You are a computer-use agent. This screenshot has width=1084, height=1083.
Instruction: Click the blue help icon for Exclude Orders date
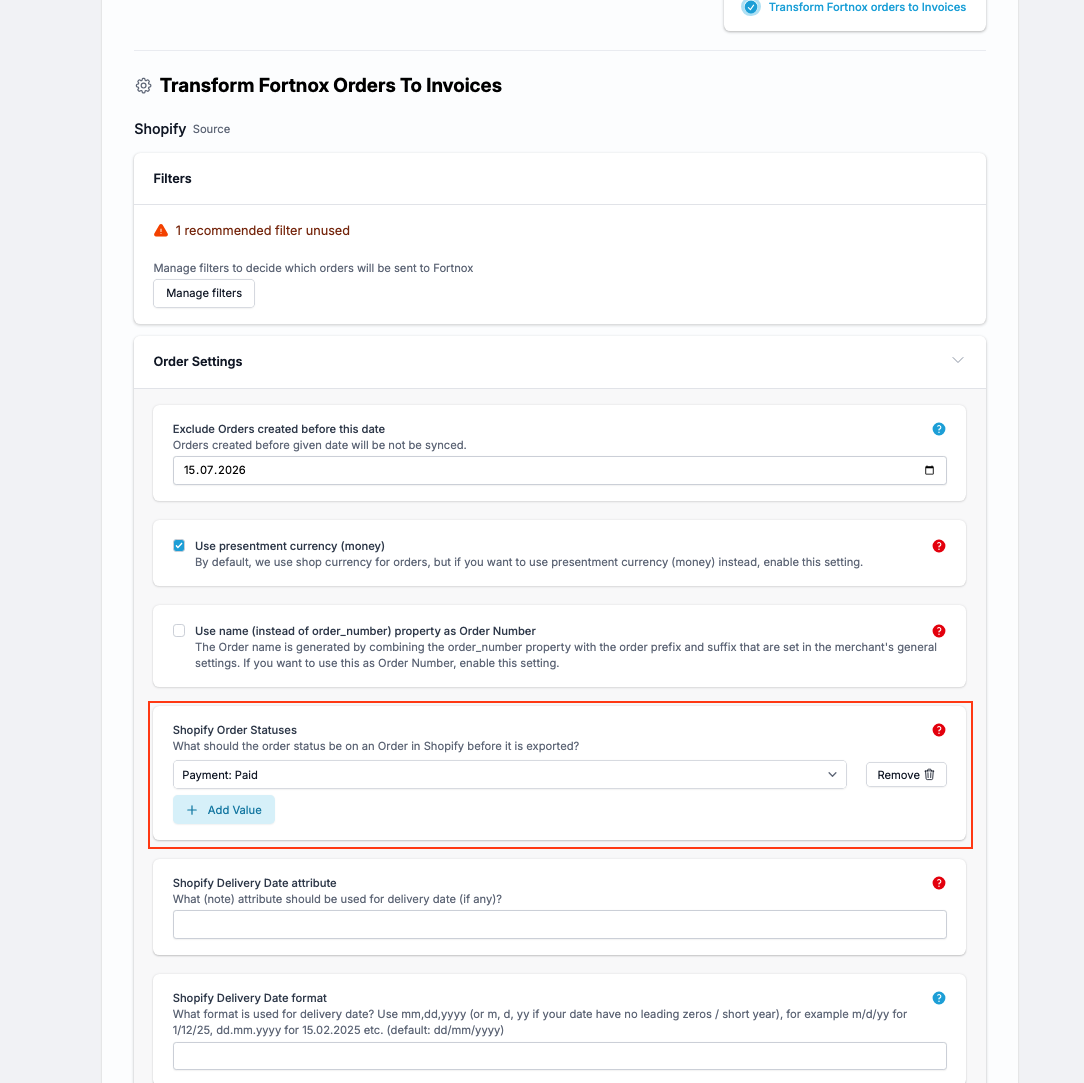point(938,429)
